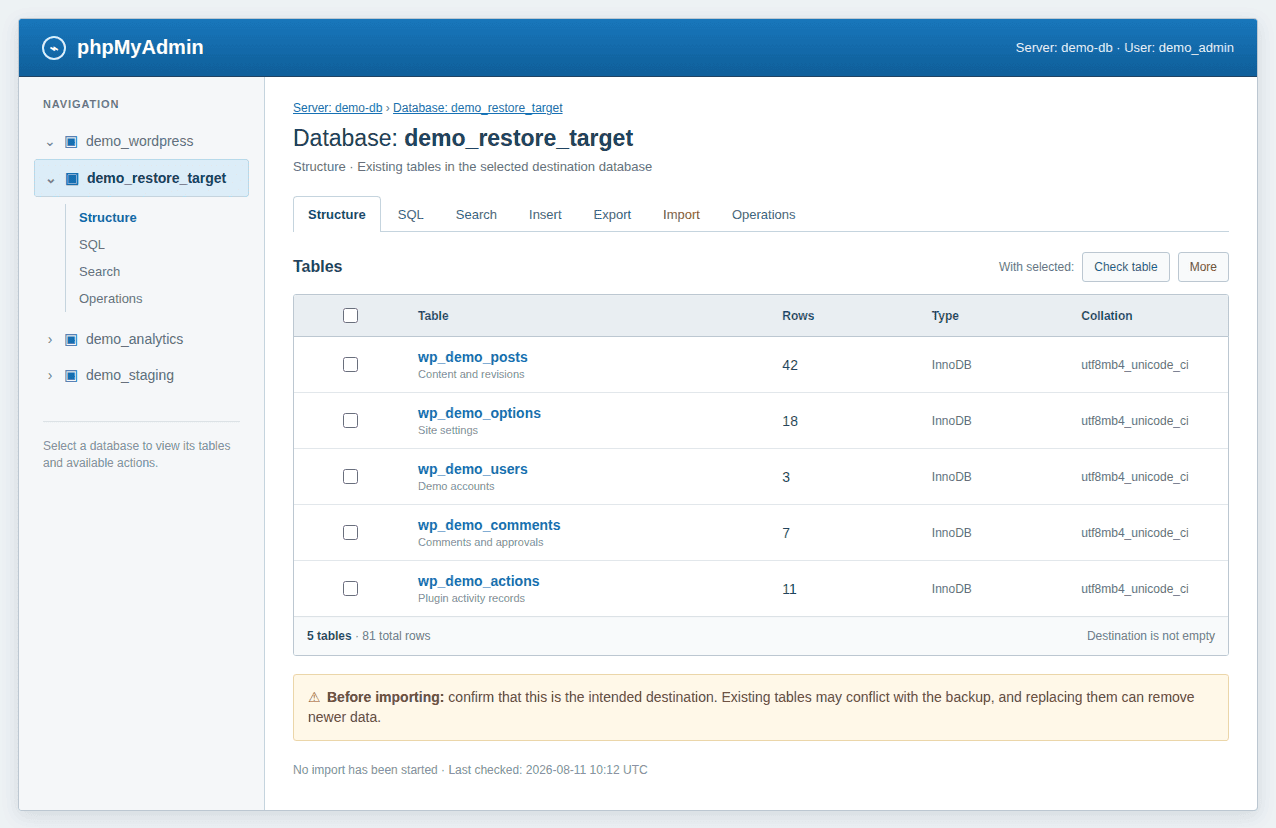Viewport: 1276px width, 828px height.
Task: Follow the Database: demo_restore_target breadcrumb link
Action: point(478,108)
